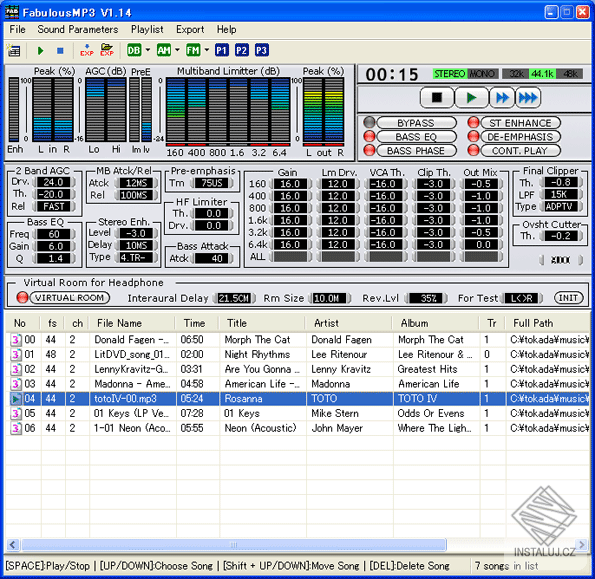
Task: Toggle the ST ENHANCE button
Action: 520,123
